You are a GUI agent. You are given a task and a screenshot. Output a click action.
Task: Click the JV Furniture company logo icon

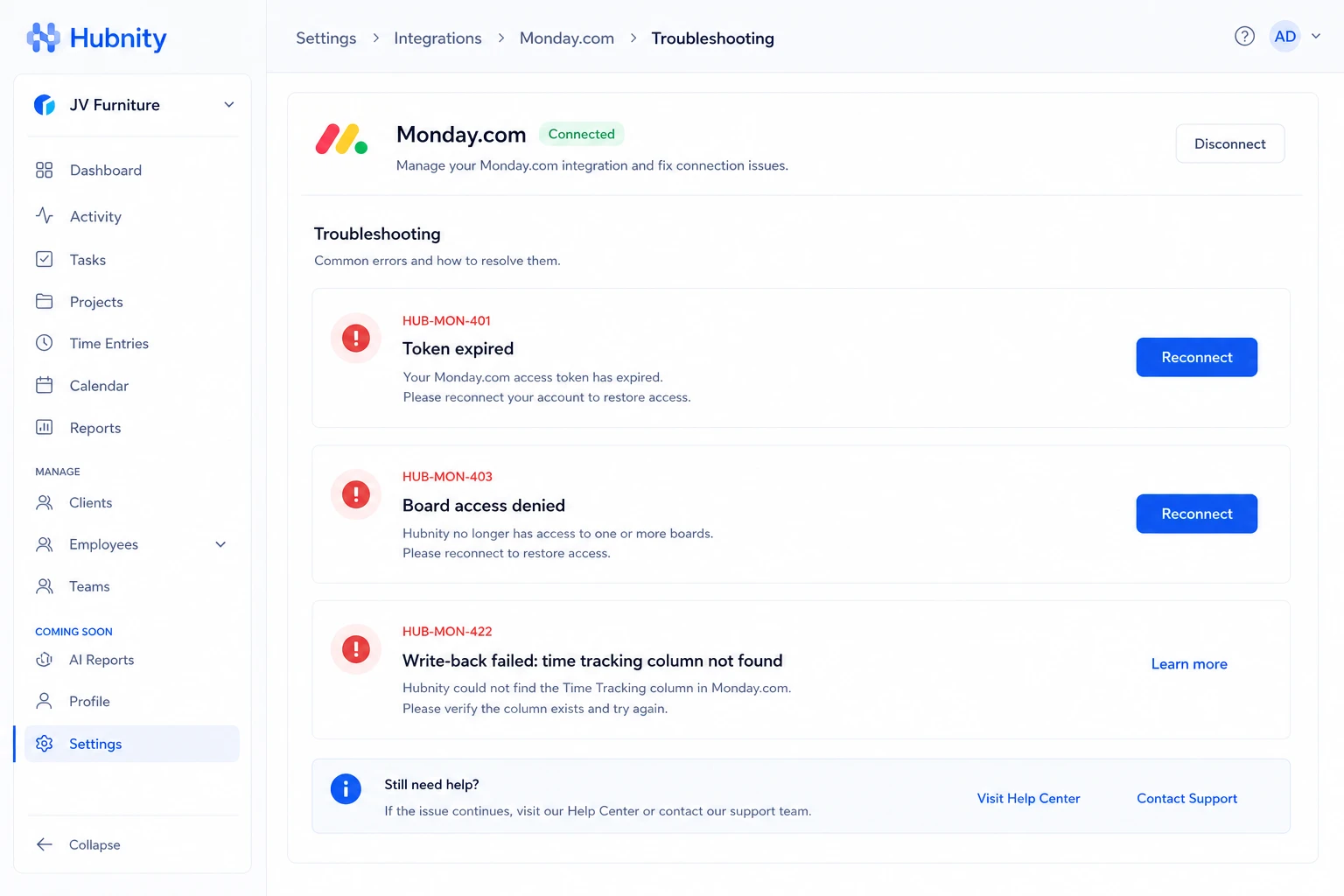tap(45, 105)
